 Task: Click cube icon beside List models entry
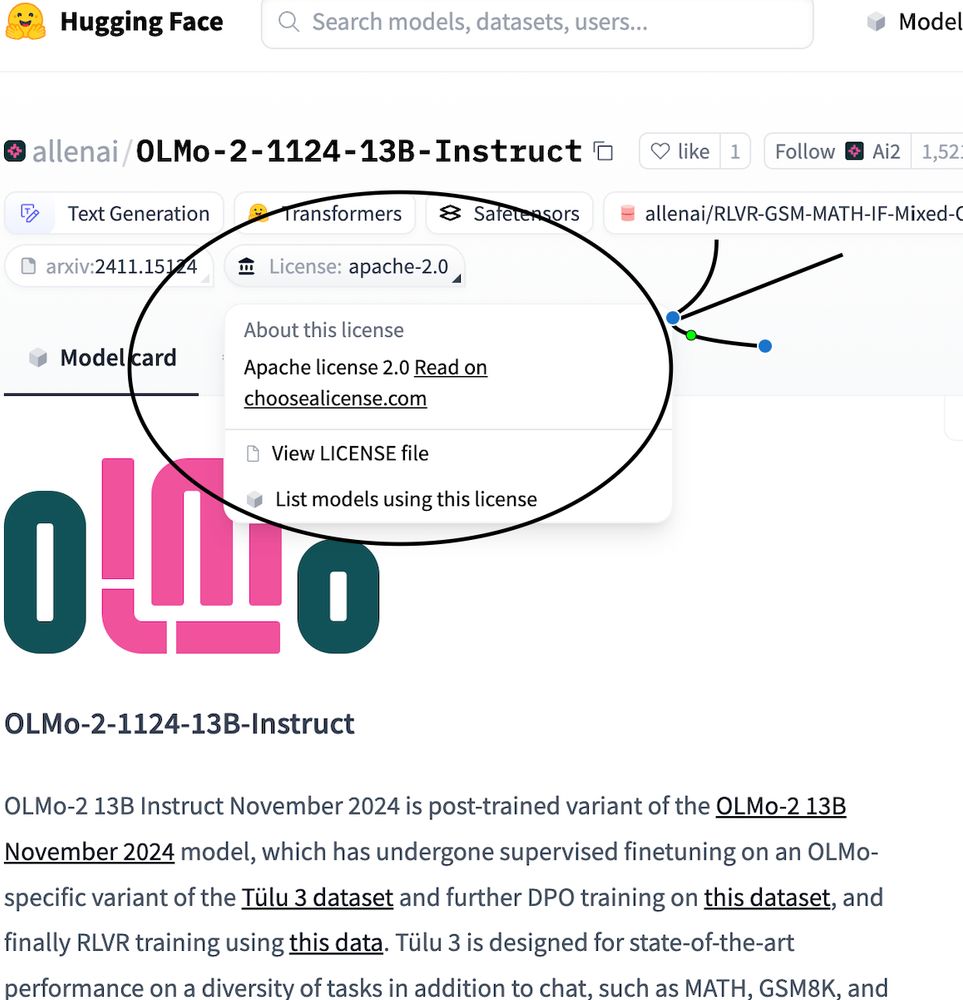coord(254,499)
